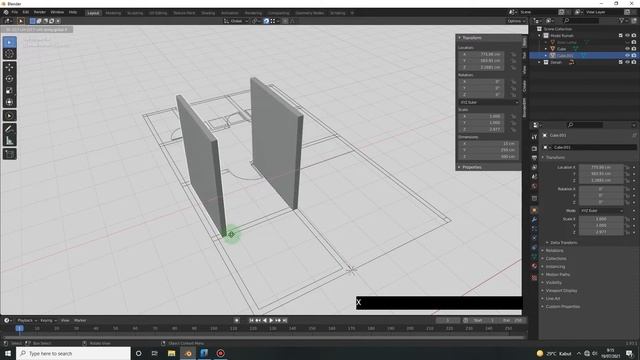
Task: Open the Playback popover in timeline
Action: pos(27,320)
